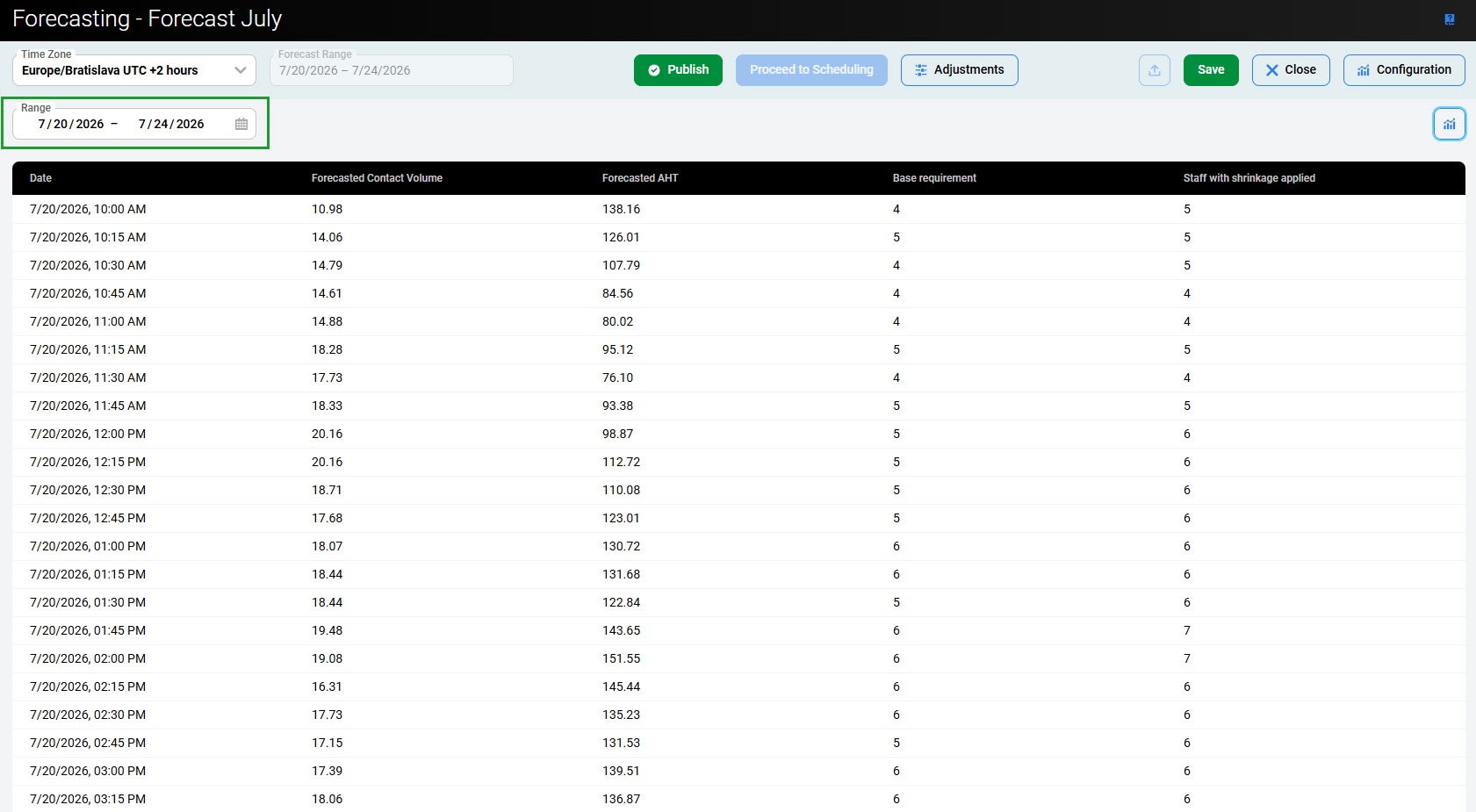Click the Forecast Range field
The image size is (1476, 812).
[x=392, y=70]
